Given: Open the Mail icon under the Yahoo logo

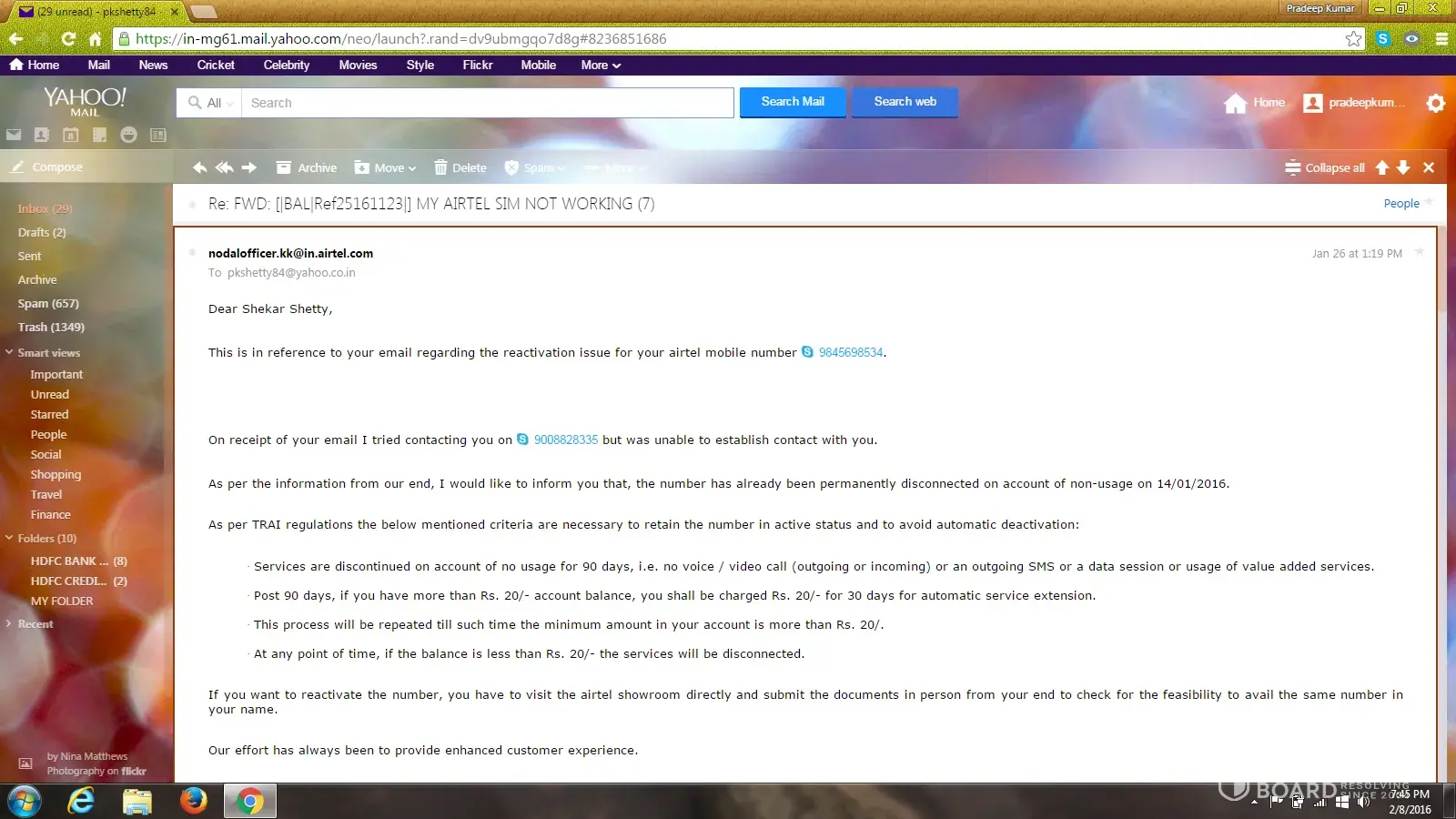Looking at the screenshot, I should (x=14, y=135).
